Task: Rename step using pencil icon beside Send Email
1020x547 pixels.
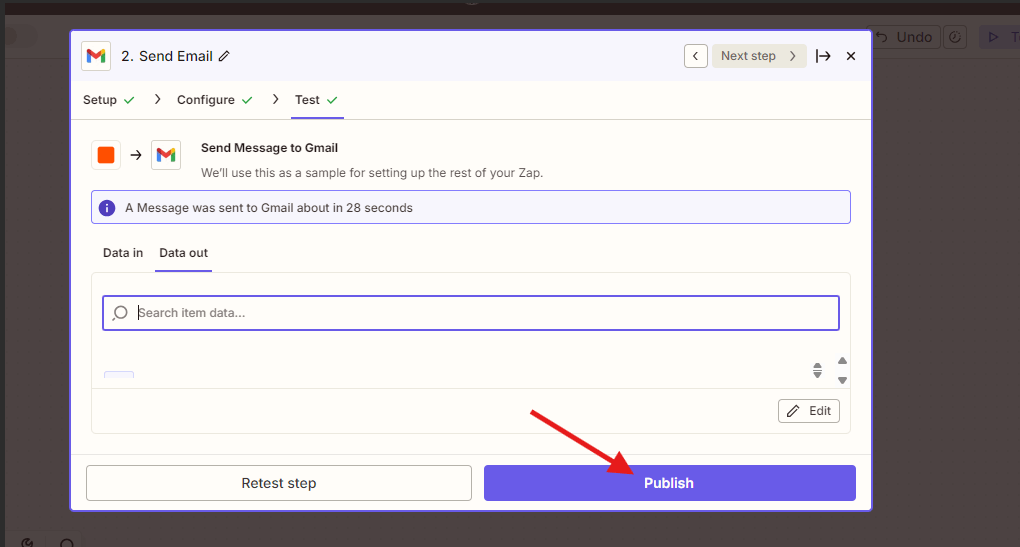Action: [x=224, y=56]
